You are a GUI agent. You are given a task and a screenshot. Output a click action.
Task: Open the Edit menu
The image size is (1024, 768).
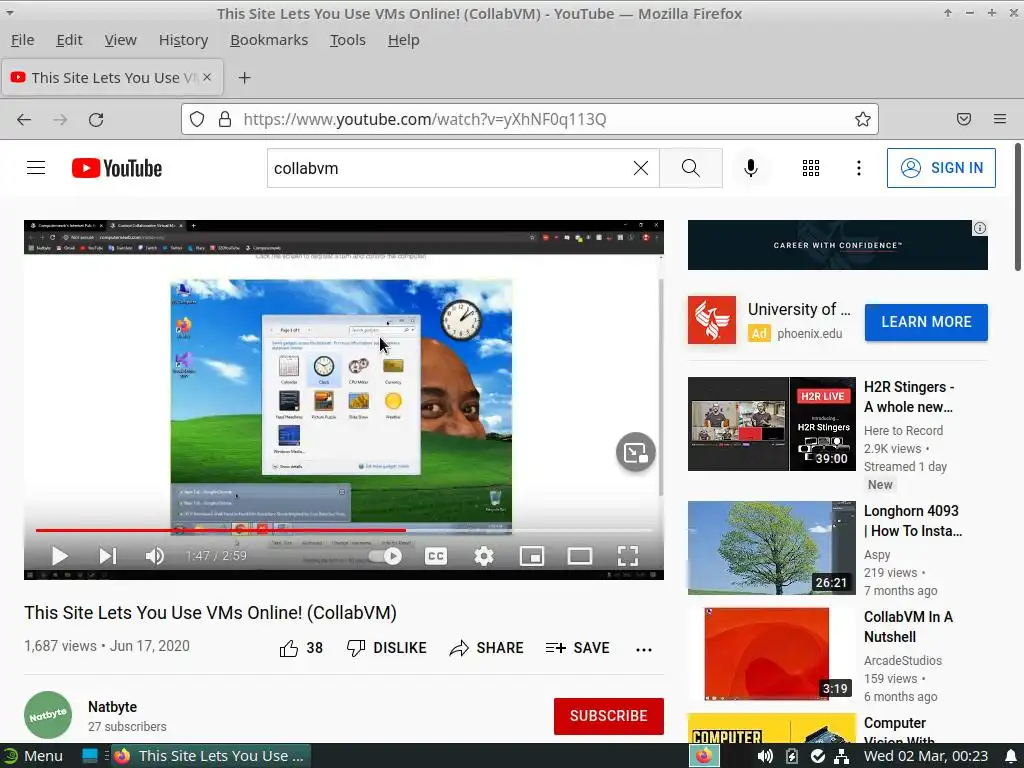(x=69, y=40)
